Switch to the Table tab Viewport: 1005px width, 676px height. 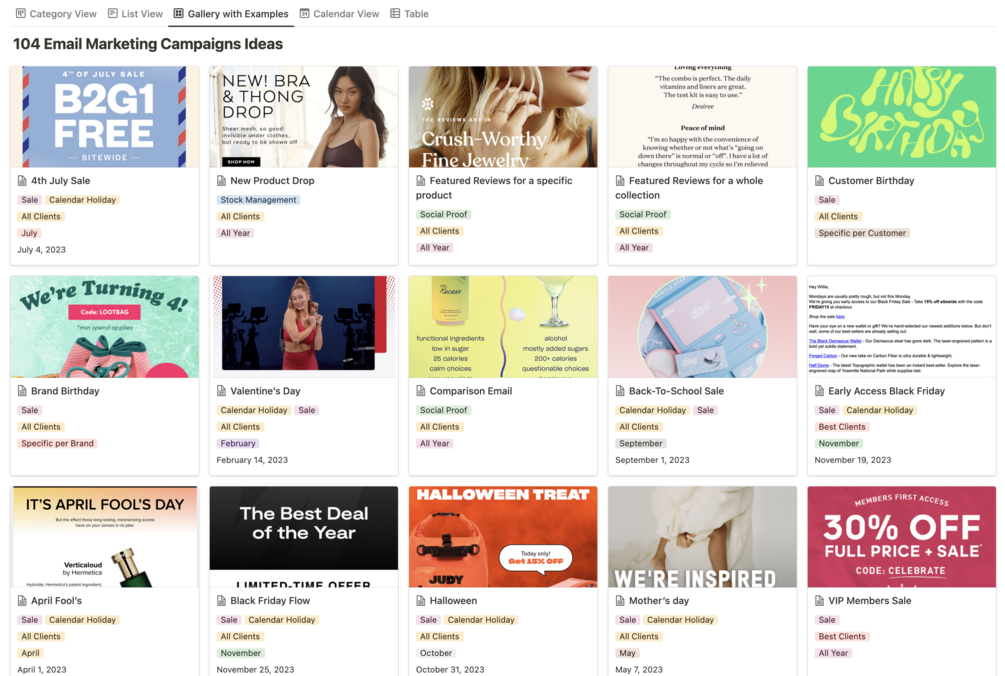tap(410, 13)
